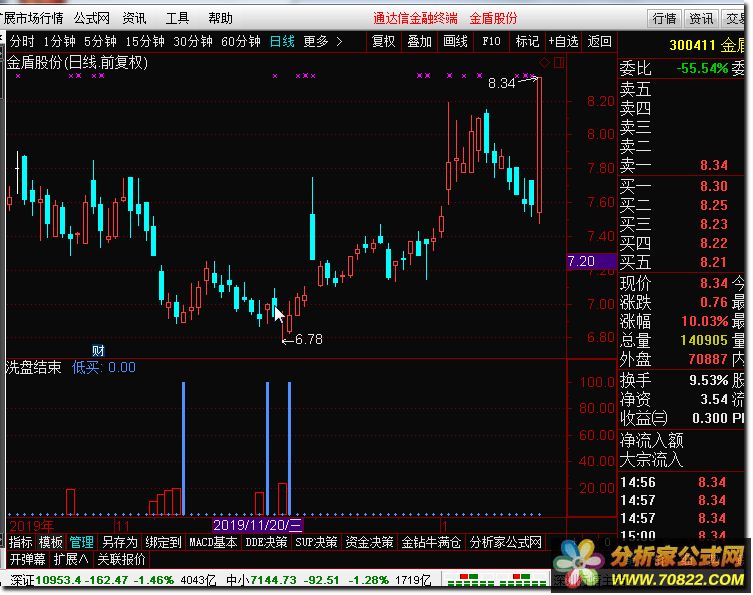Select the 30分钟 period

(x=193, y=42)
